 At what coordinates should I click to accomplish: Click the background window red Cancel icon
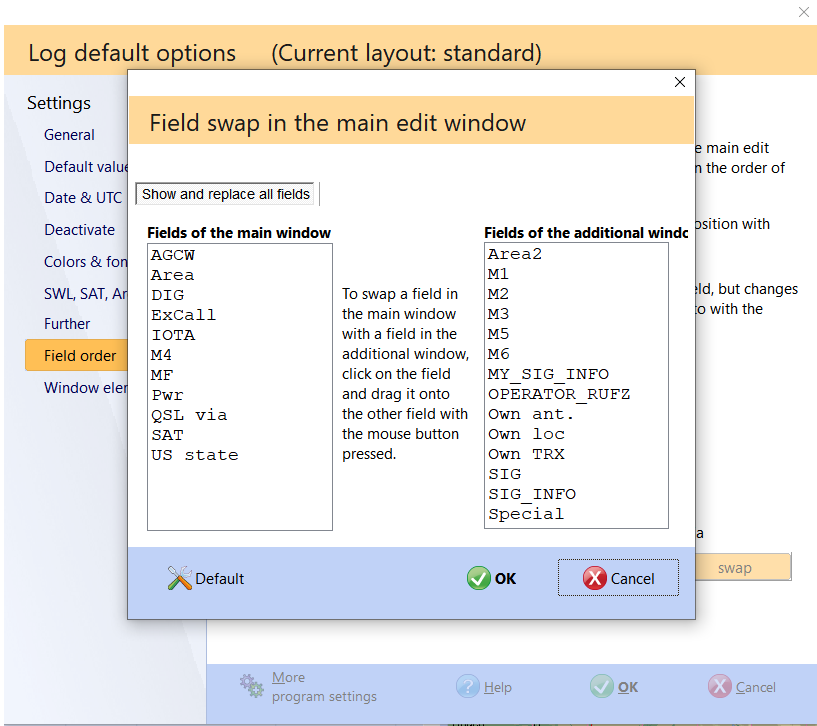[720, 686]
